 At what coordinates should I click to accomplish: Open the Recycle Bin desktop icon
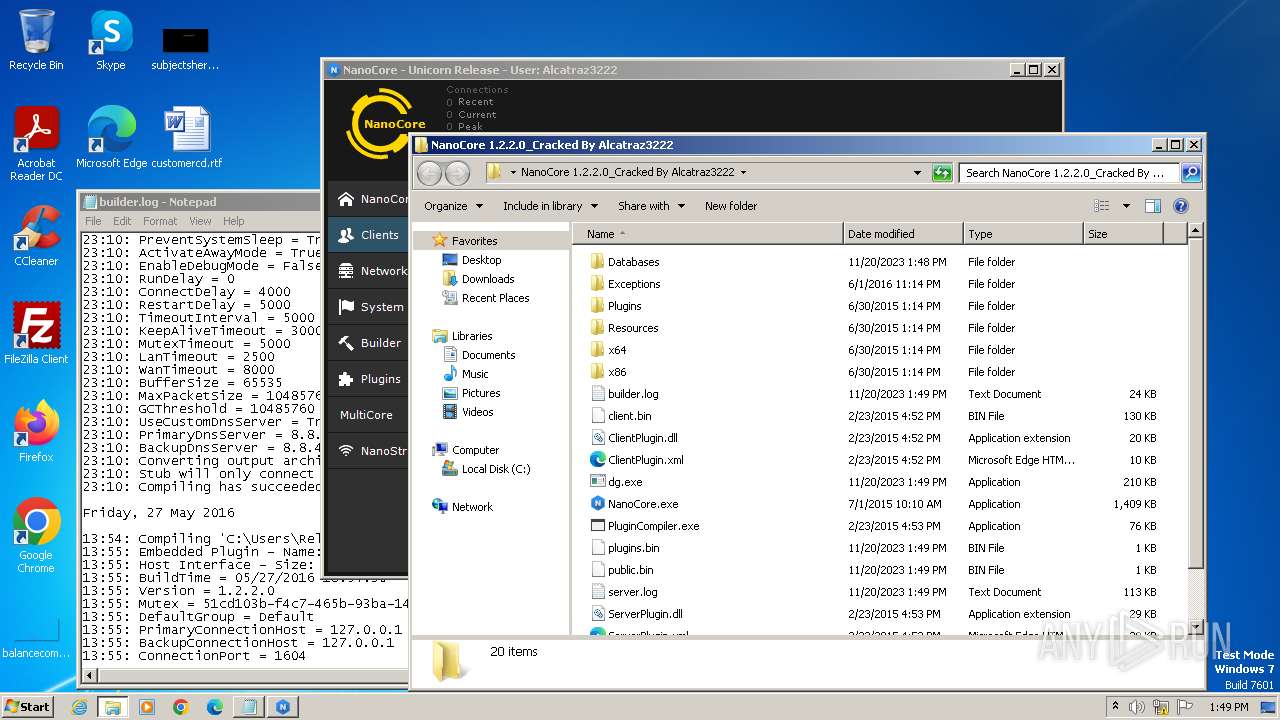click(36, 40)
